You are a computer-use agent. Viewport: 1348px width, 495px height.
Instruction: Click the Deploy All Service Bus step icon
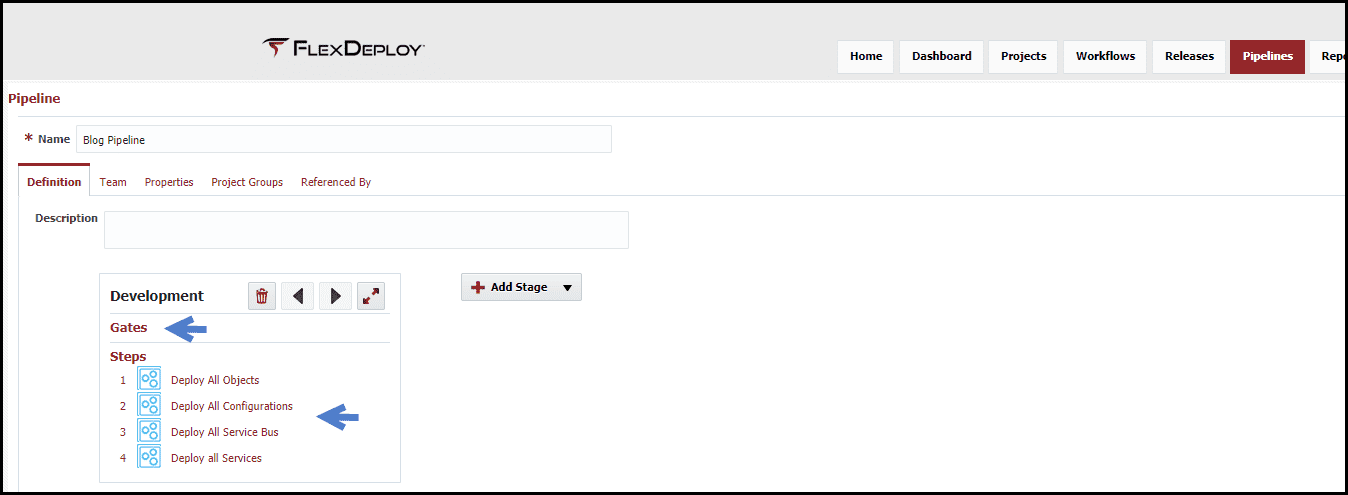pos(149,431)
